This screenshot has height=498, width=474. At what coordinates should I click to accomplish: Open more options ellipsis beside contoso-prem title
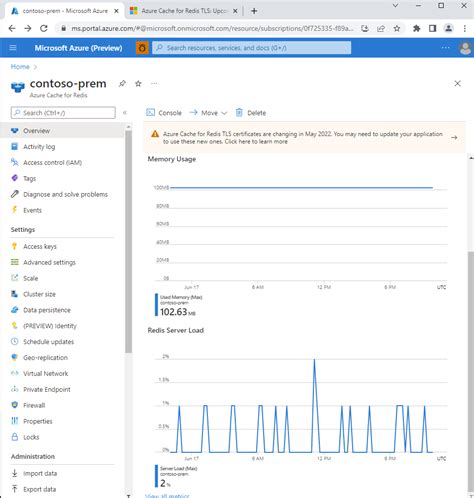154,83
